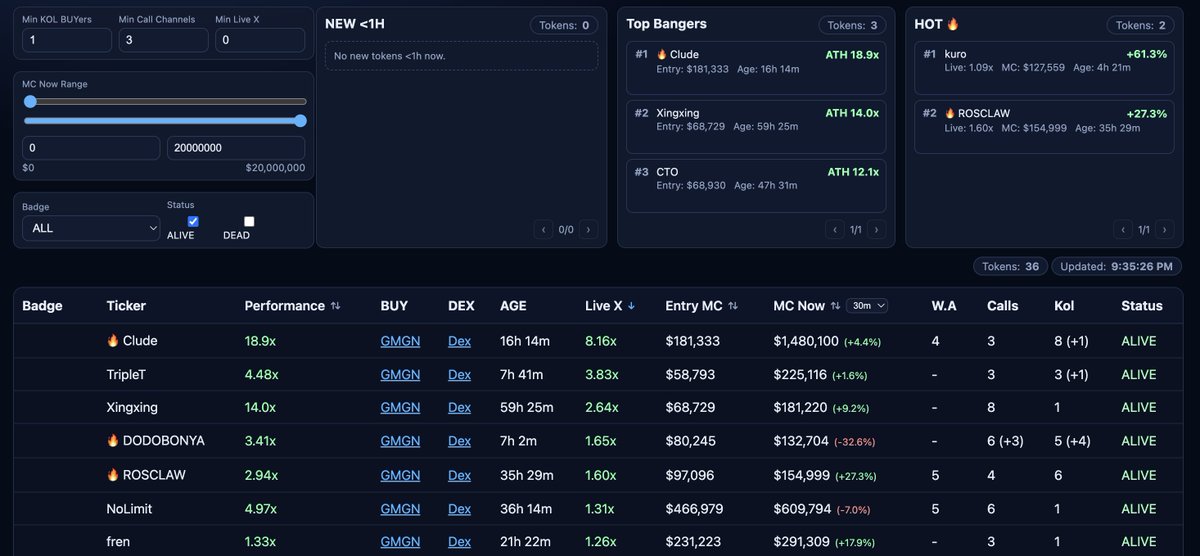Click the minimum MC value field
The image size is (1200, 556).
pos(91,148)
